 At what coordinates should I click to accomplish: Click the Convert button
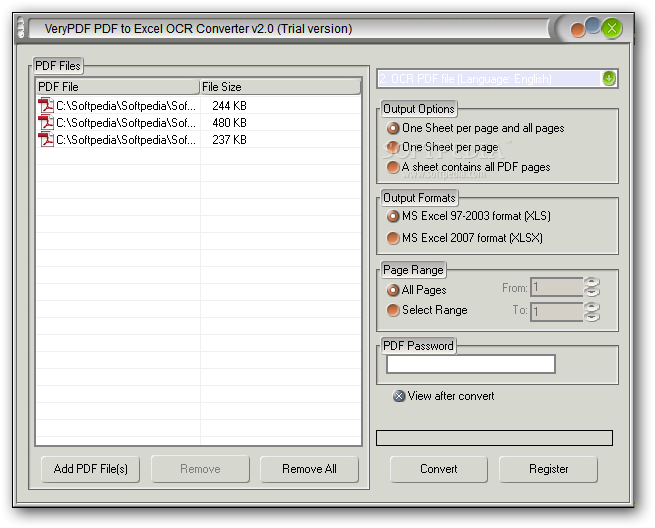coord(439,469)
